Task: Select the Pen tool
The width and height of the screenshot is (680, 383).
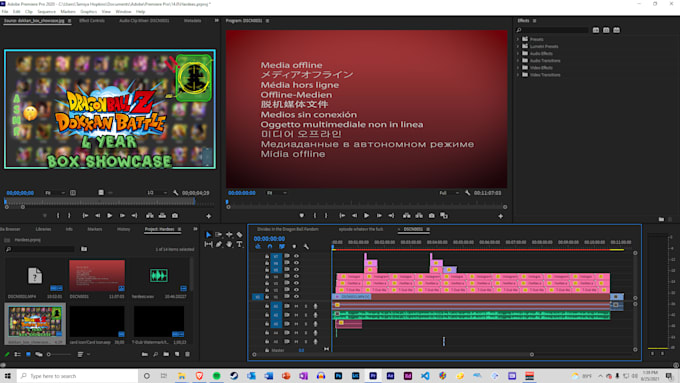Action: [219, 245]
